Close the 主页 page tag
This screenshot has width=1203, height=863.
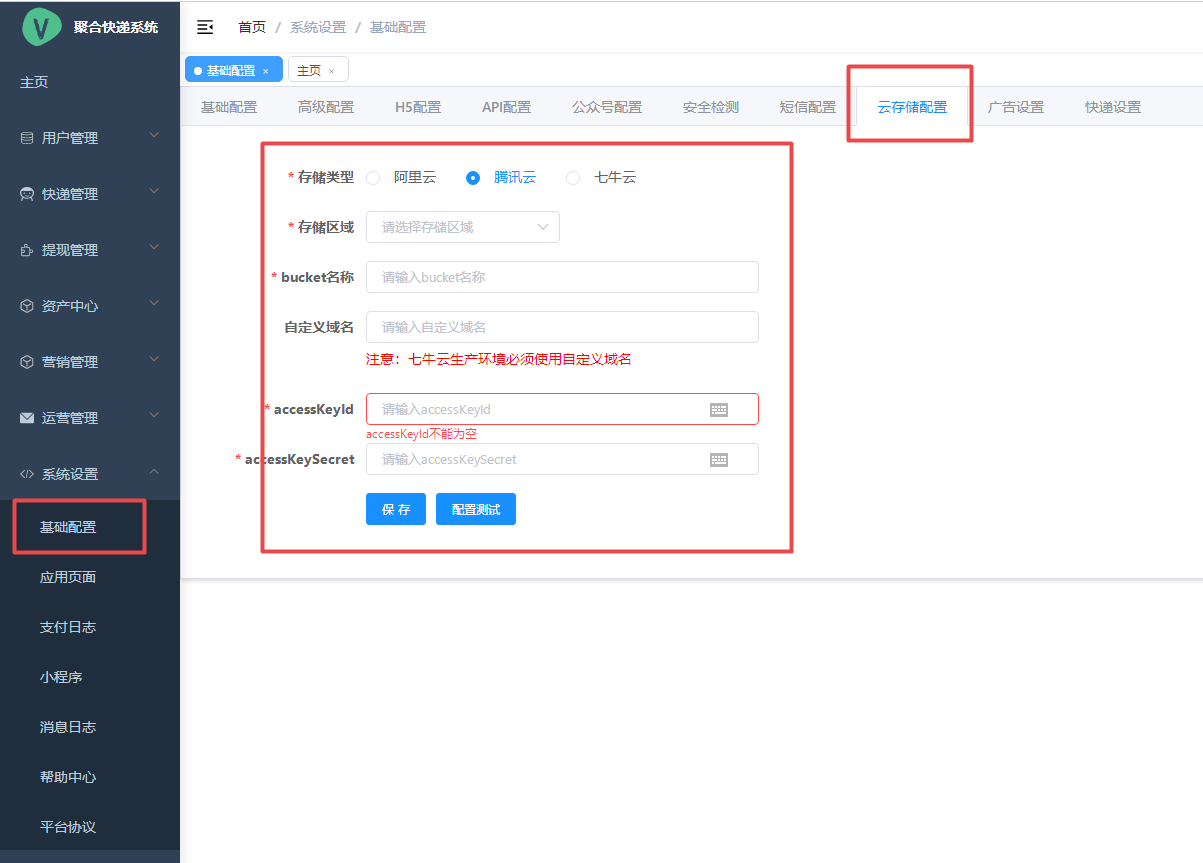[331, 71]
